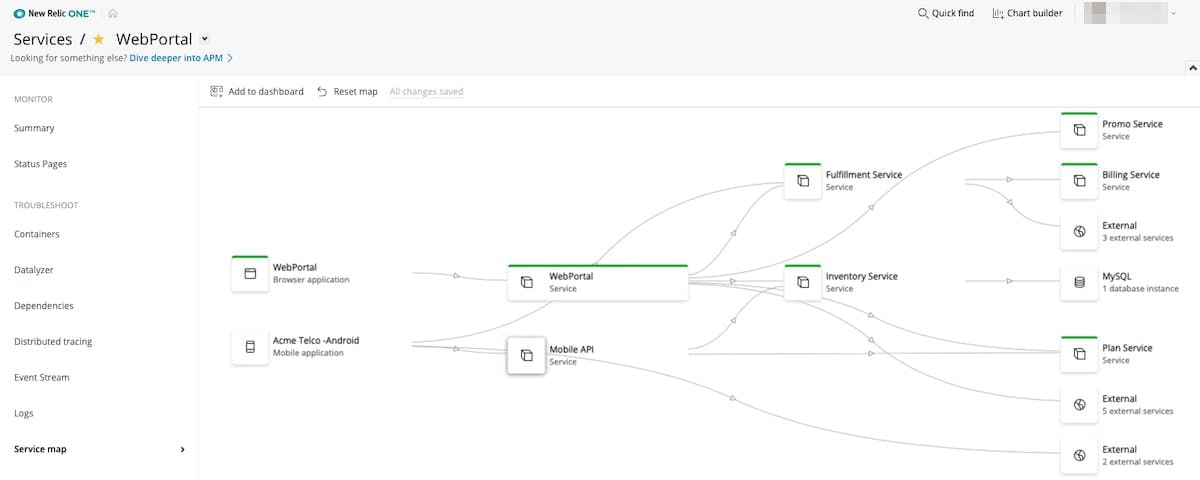The height and width of the screenshot is (480, 1200).
Task: Click the Mobile API label
Action: (573, 350)
